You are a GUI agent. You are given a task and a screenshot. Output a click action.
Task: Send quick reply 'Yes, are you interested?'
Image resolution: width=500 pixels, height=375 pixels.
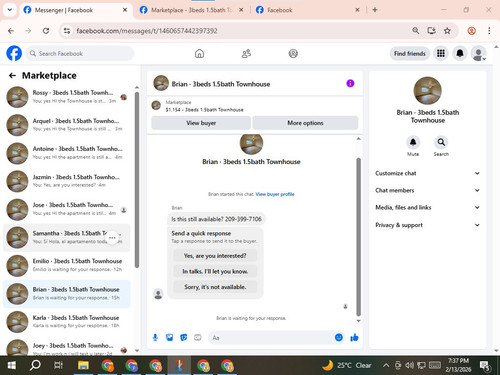pyautogui.click(x=215, y=256)
